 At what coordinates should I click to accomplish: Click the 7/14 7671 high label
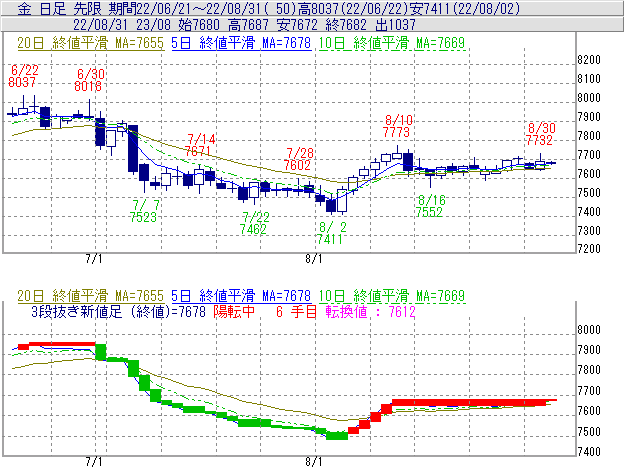pos(200,145)
